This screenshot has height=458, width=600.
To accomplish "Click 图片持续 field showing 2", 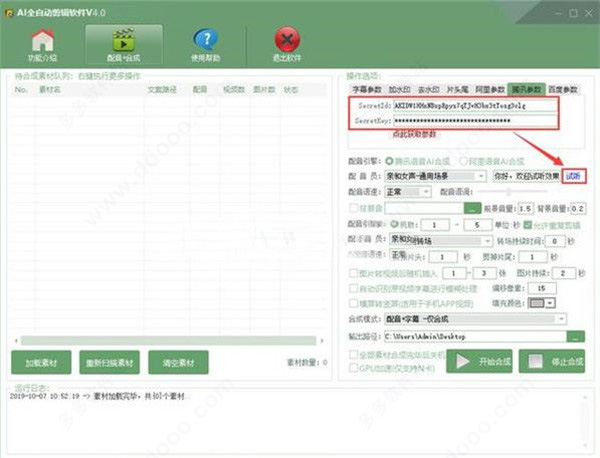I will pos(562,273).
